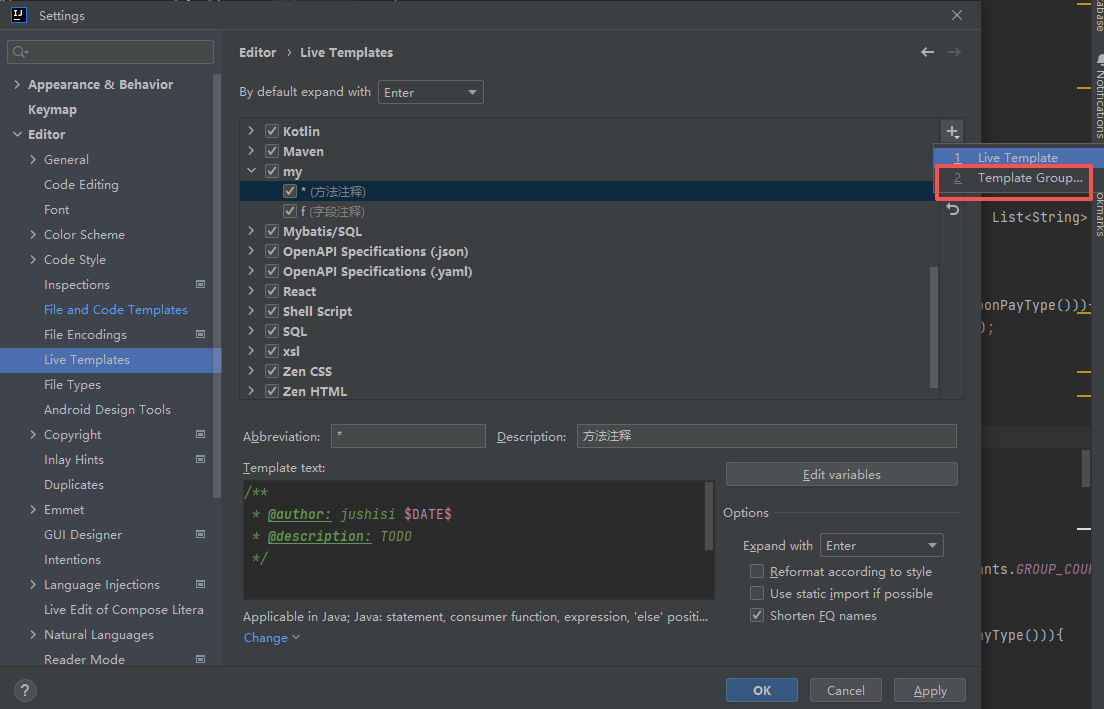Uncheck the * (方法注释) template checkbox

[x=289, y=191]
